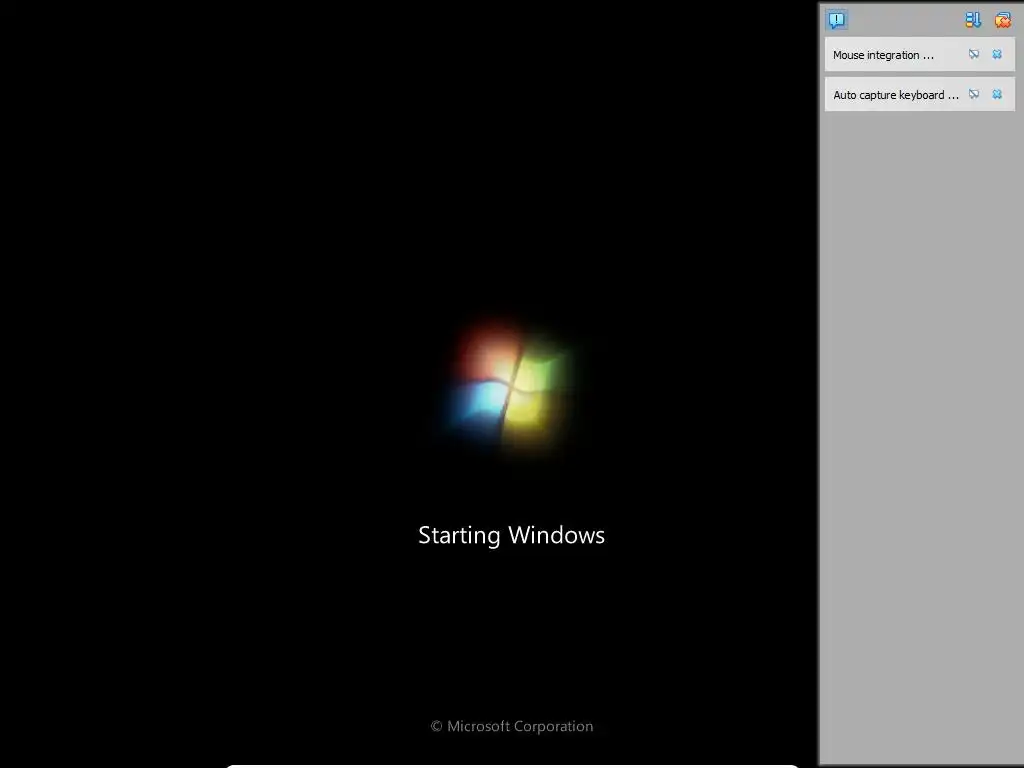Click the dismiss all notifications icon

1002,20
